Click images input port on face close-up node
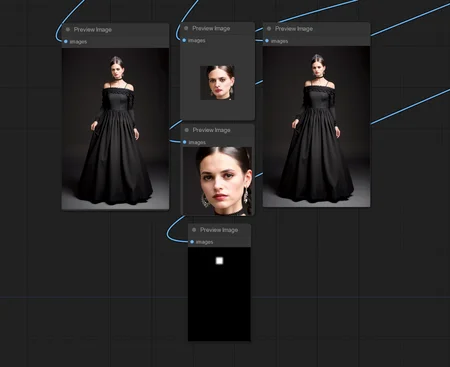 tap(185, 142)
